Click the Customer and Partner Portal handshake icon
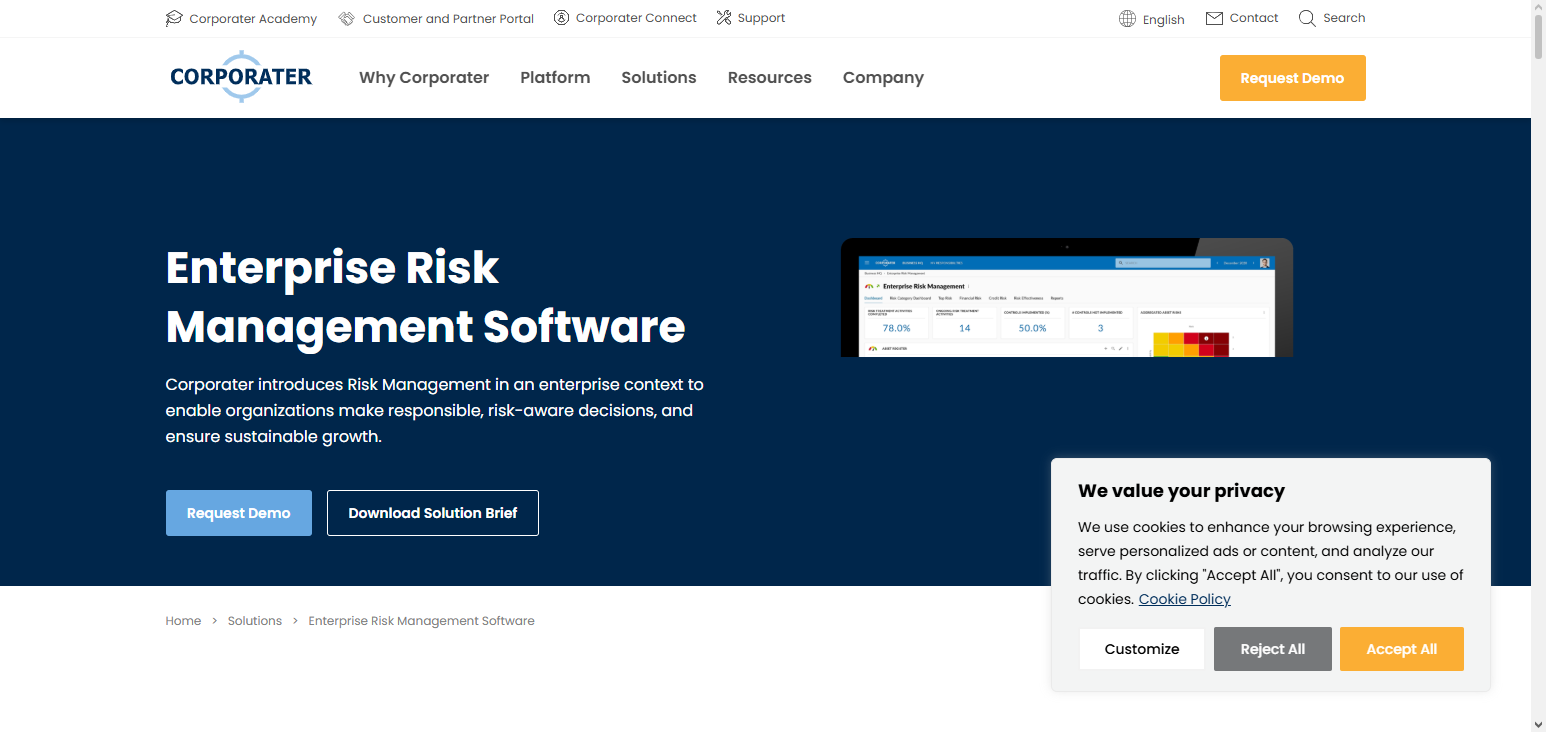 tap(347, 18)
